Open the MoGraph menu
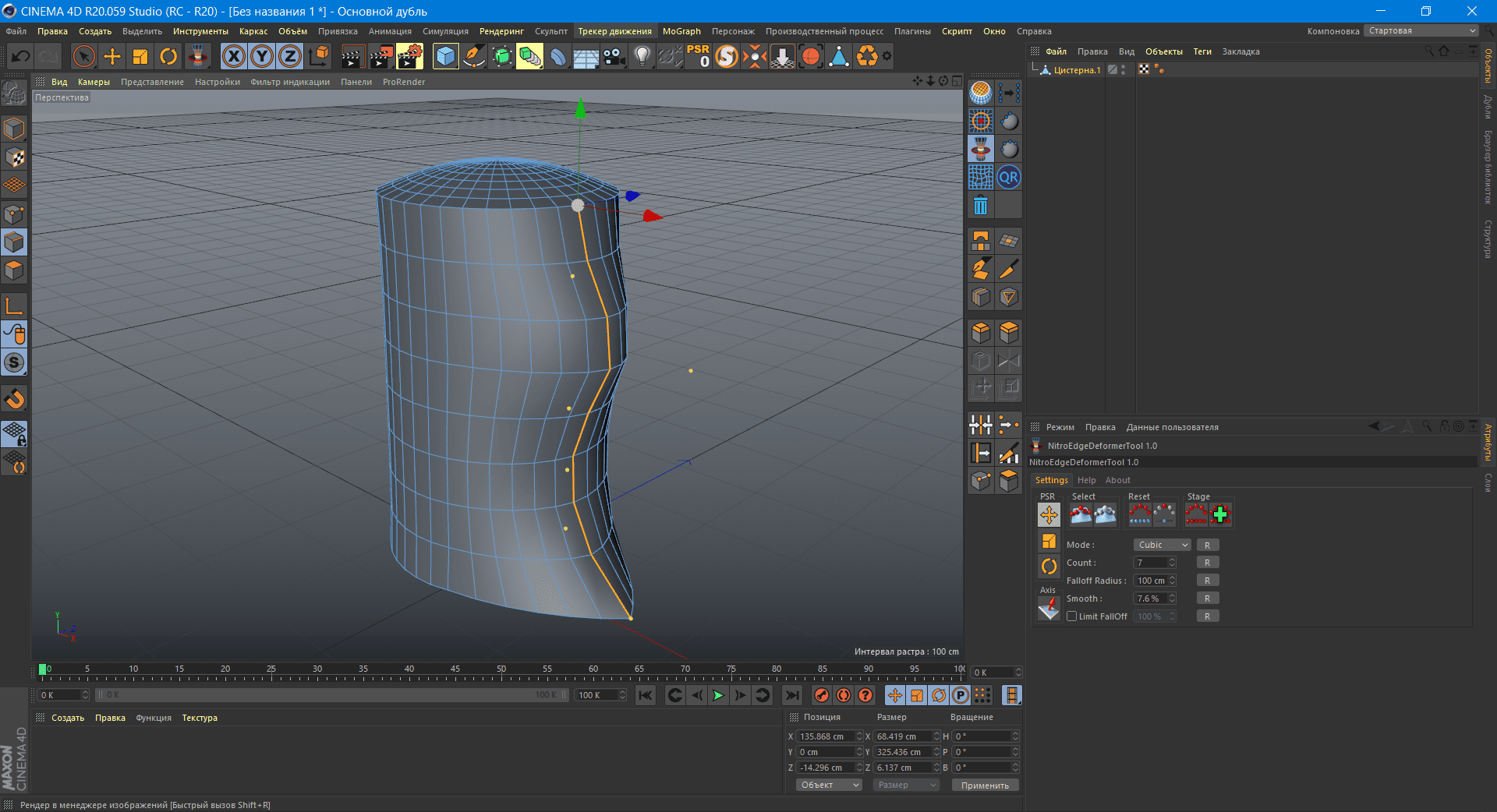 click(681, 31)
